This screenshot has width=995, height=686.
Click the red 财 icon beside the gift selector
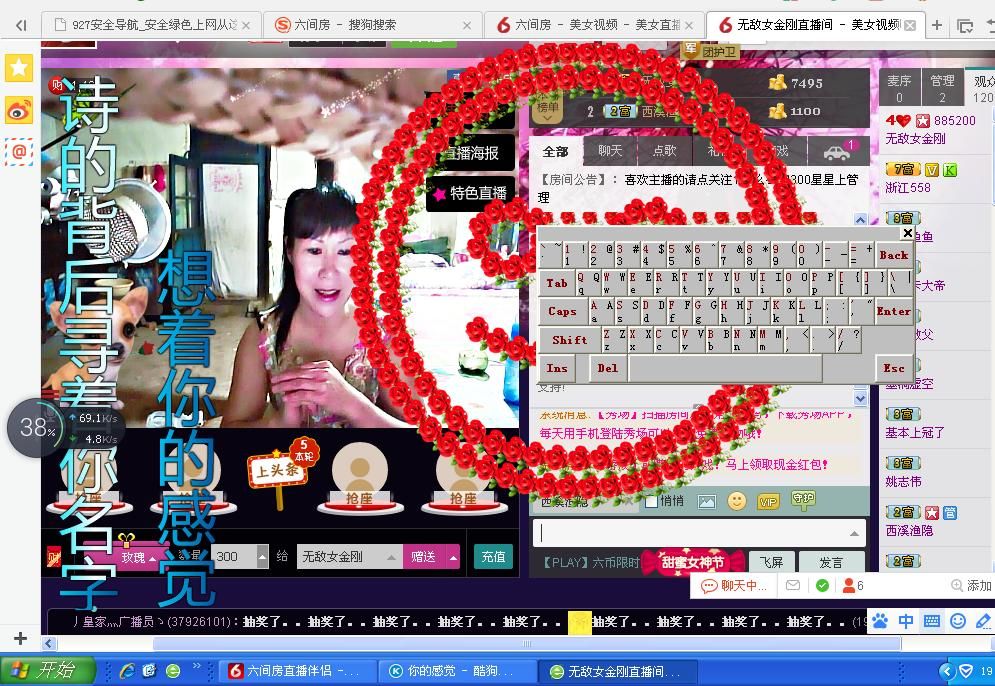pyautogui.click(x=53, y=557)
